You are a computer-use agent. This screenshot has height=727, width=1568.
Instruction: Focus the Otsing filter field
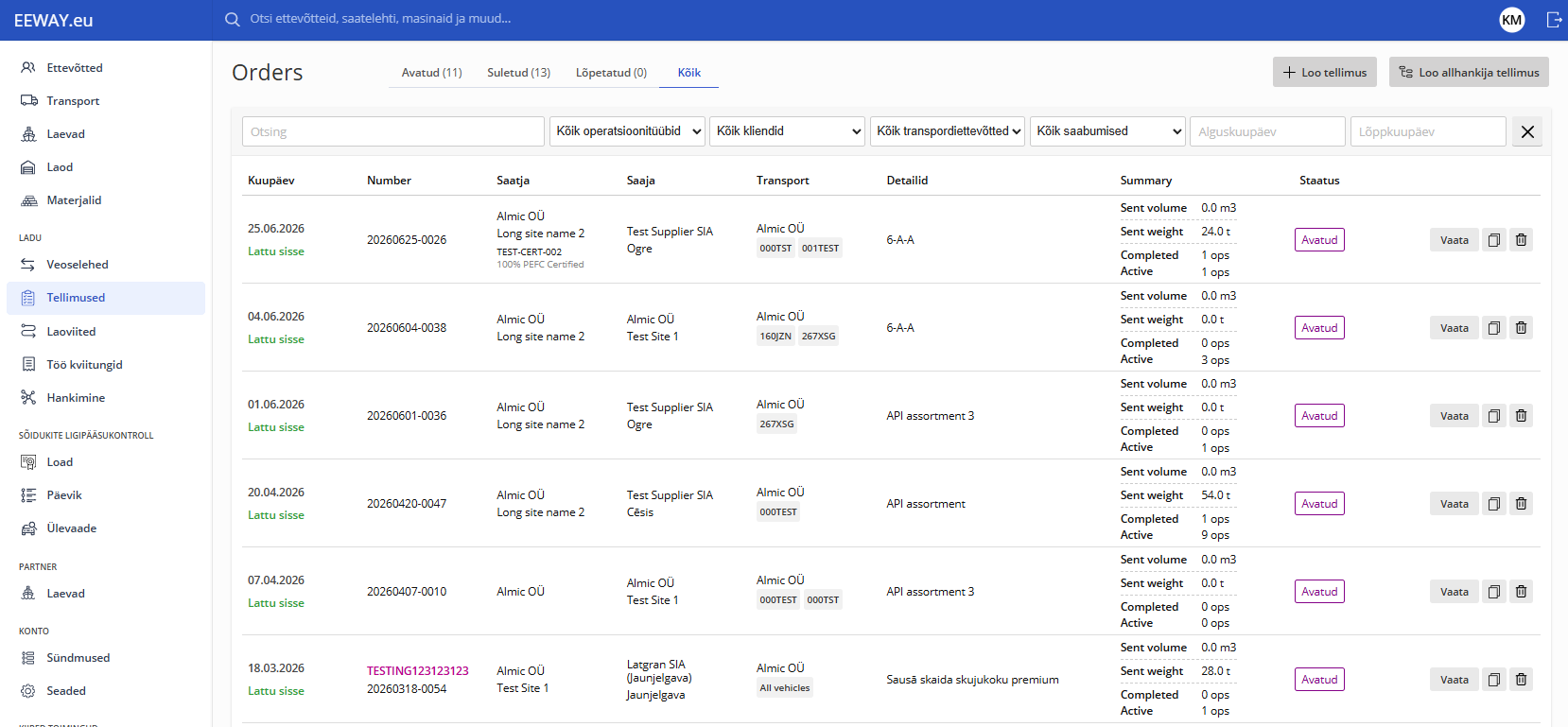tap(393, 131)
